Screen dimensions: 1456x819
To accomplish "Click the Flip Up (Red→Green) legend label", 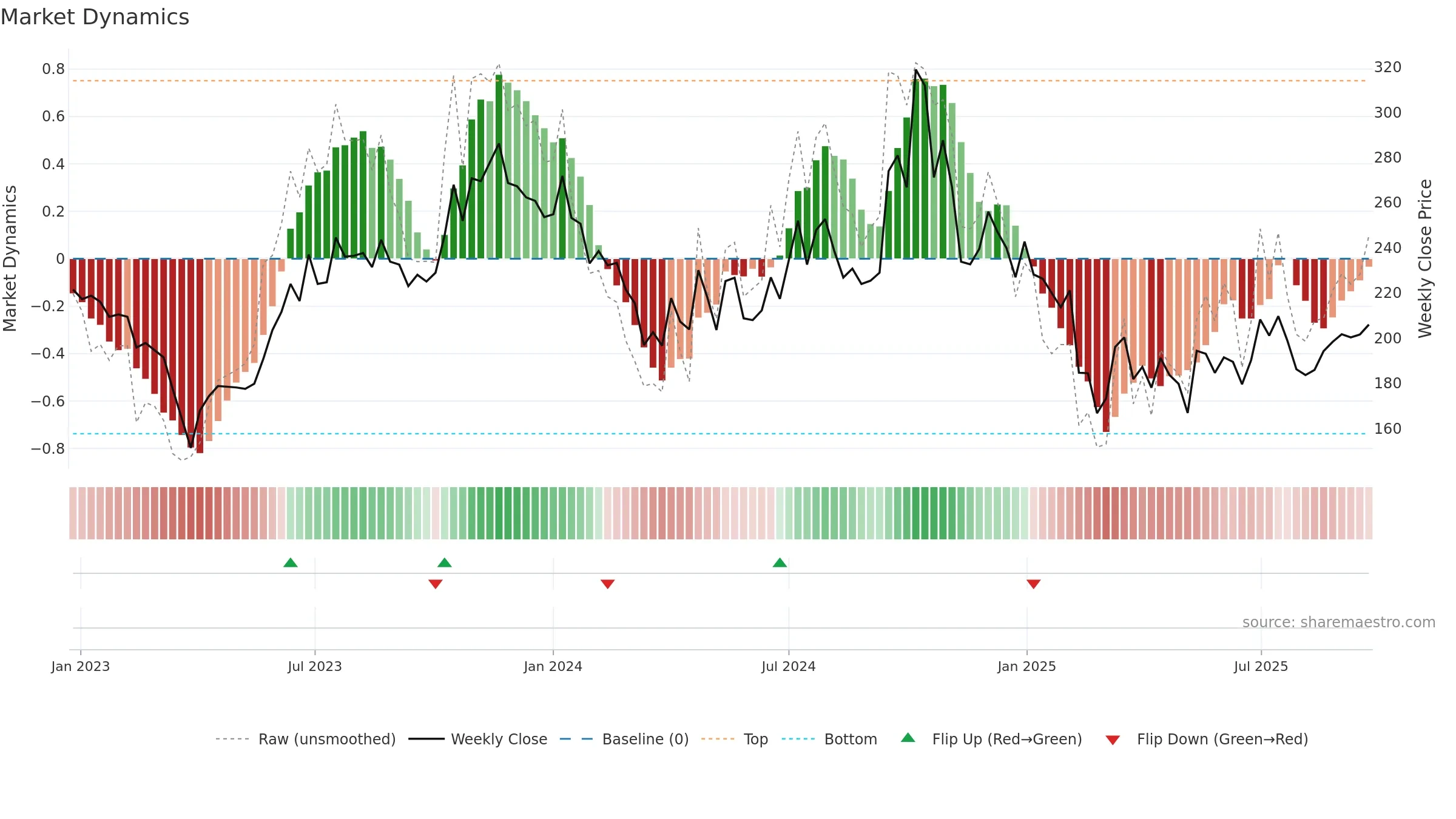I will click(1007, 739).
